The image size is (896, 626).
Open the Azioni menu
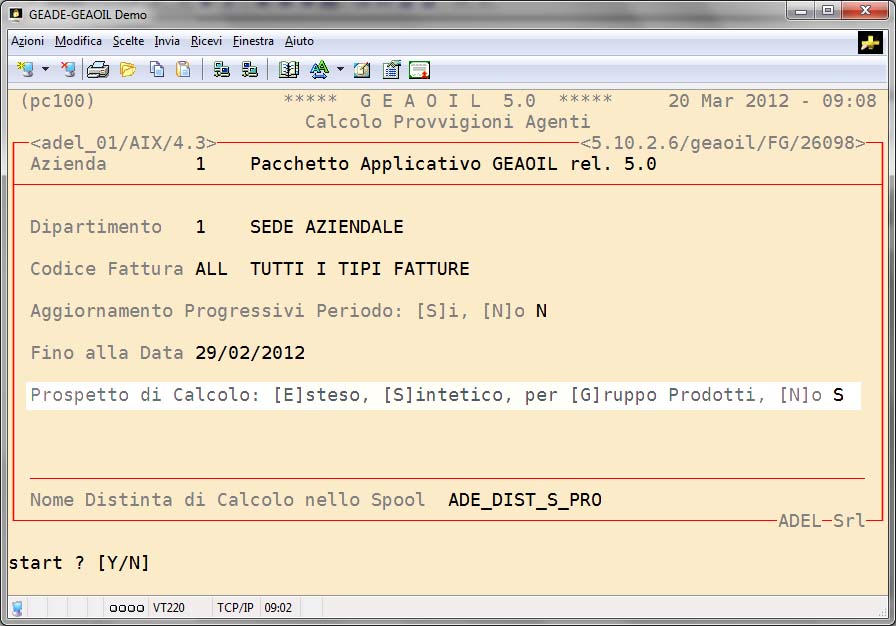coord(27,41)
